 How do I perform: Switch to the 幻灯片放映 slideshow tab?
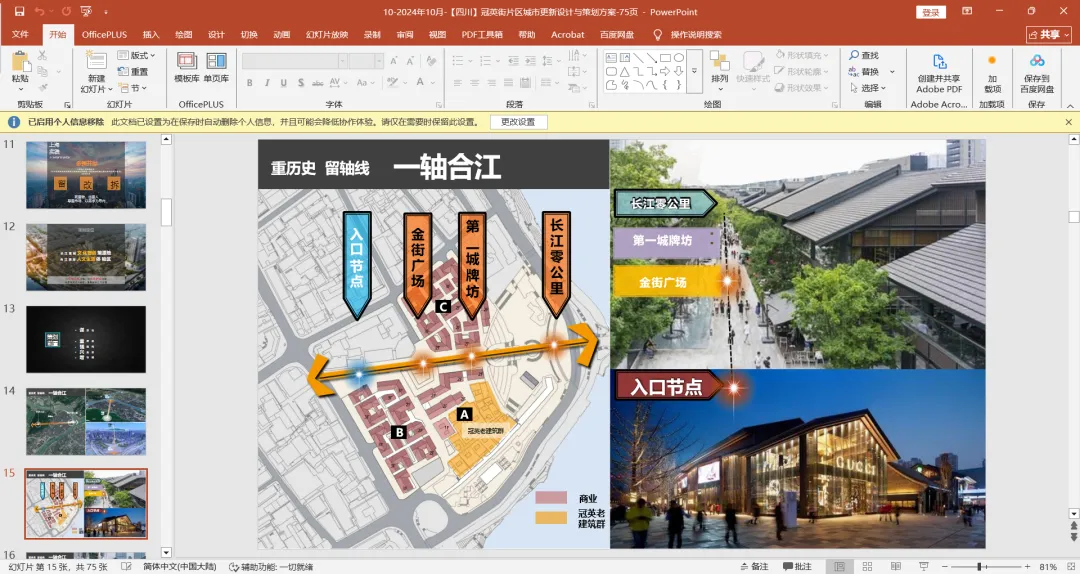[x=326, y=34]
